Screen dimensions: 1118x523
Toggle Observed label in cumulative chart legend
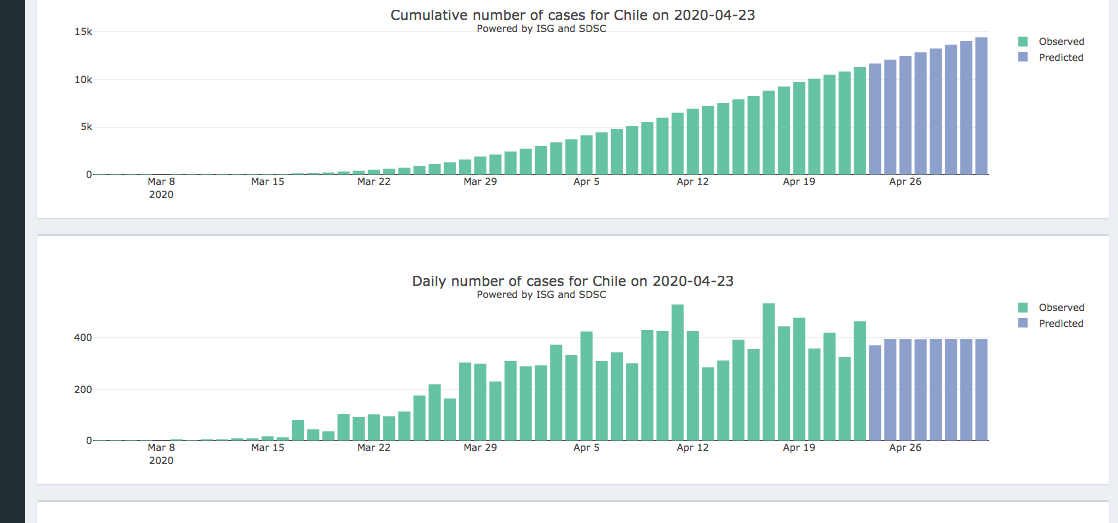tap(1061, 42)
